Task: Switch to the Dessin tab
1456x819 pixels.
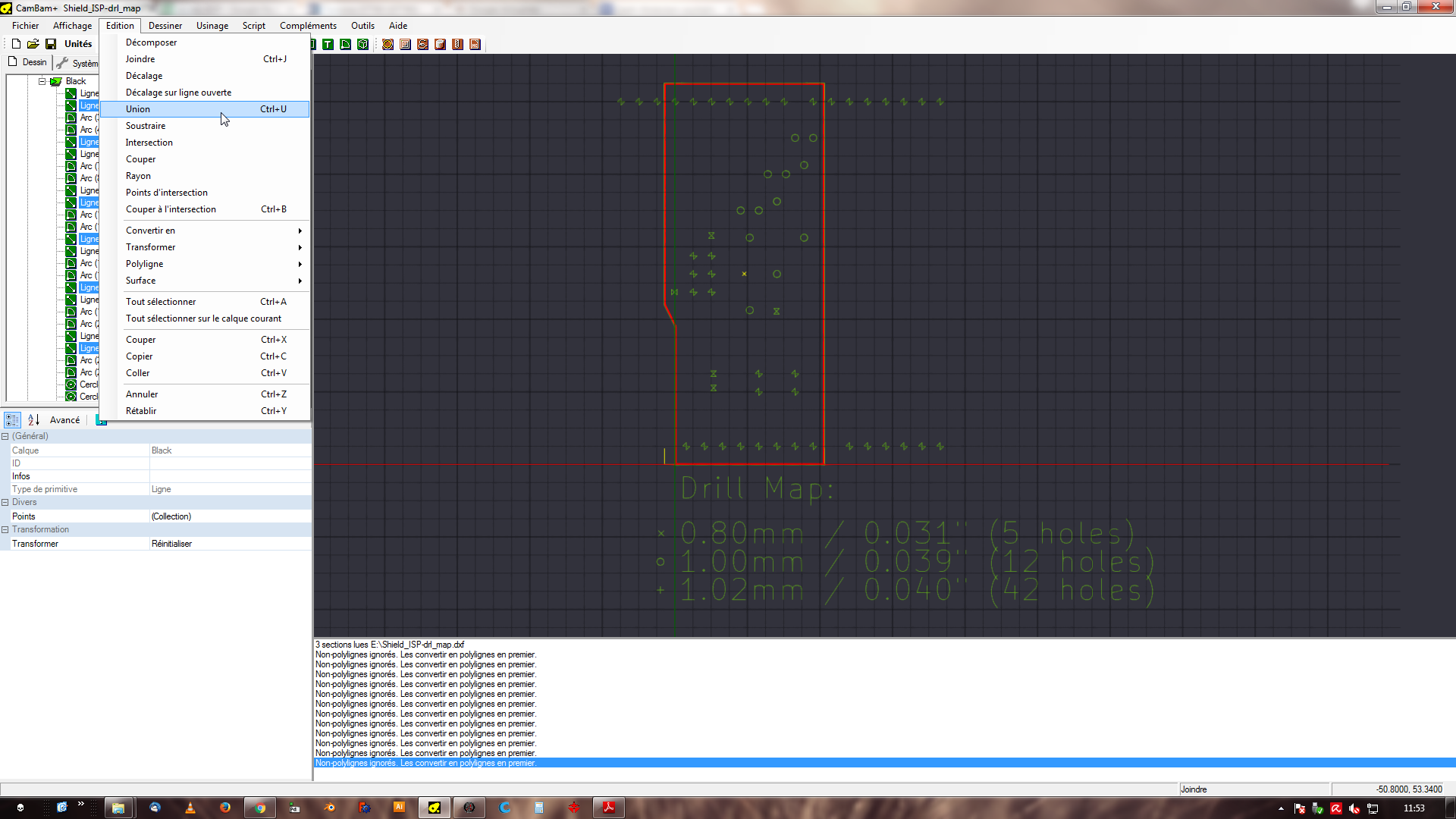Action: pos(27,62)
